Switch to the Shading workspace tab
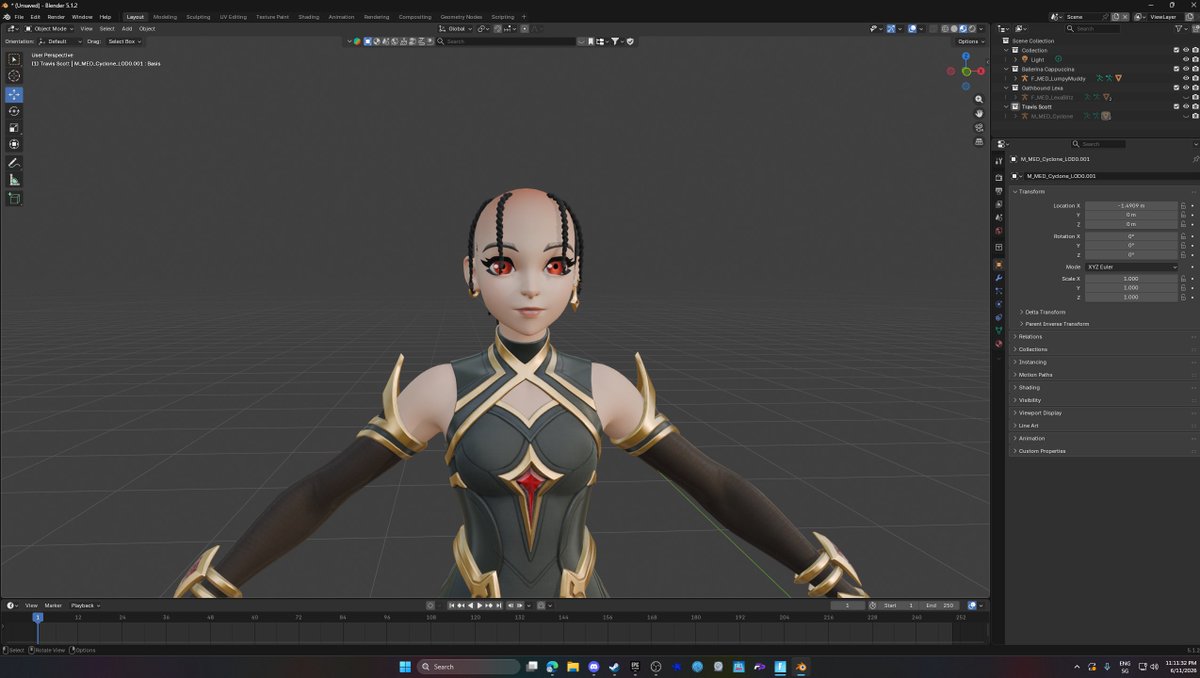This screenshot has width=1200, height=678. click(x=309, y=17)
